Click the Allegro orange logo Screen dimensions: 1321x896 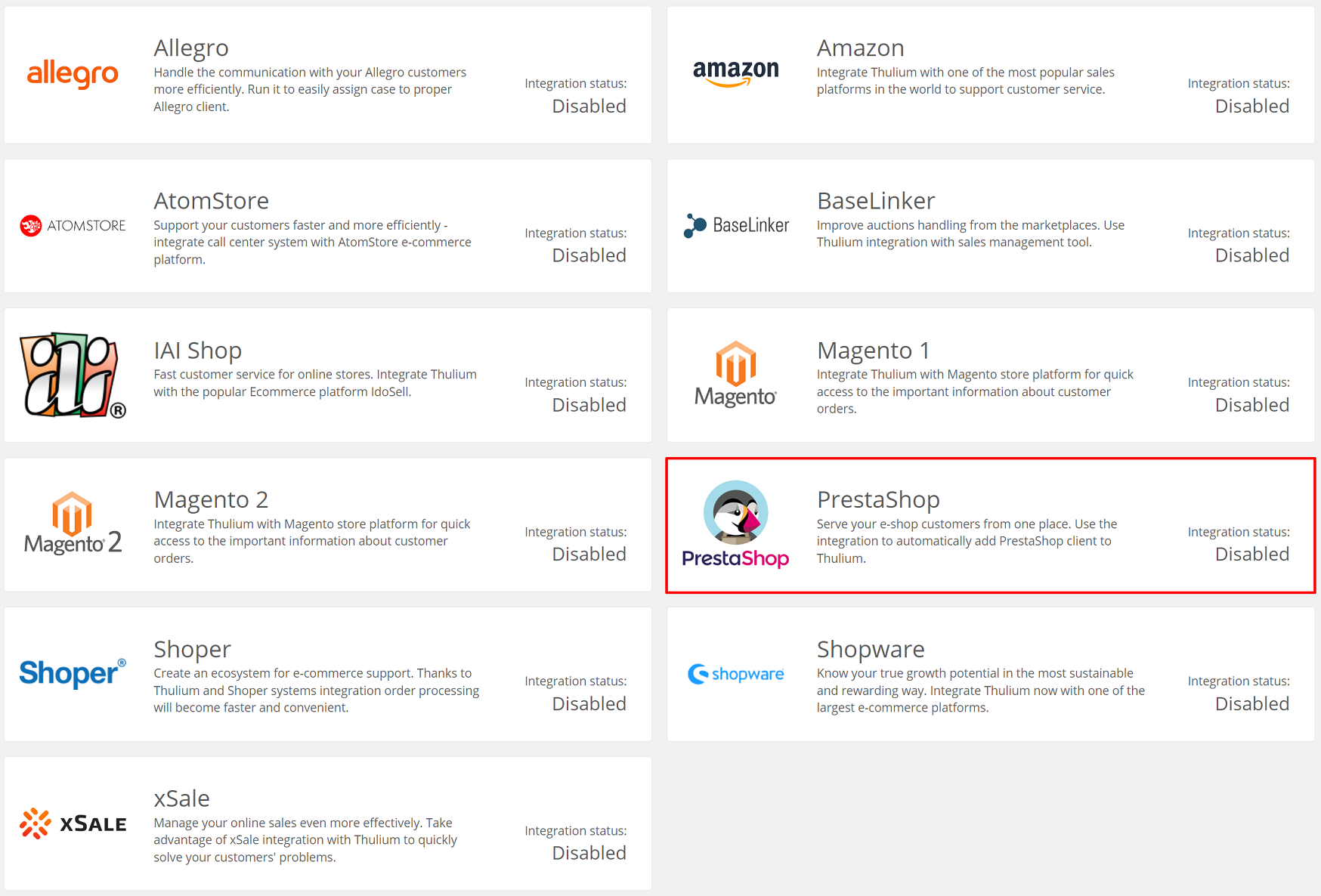pyautogui.click(x=73, y=74)
